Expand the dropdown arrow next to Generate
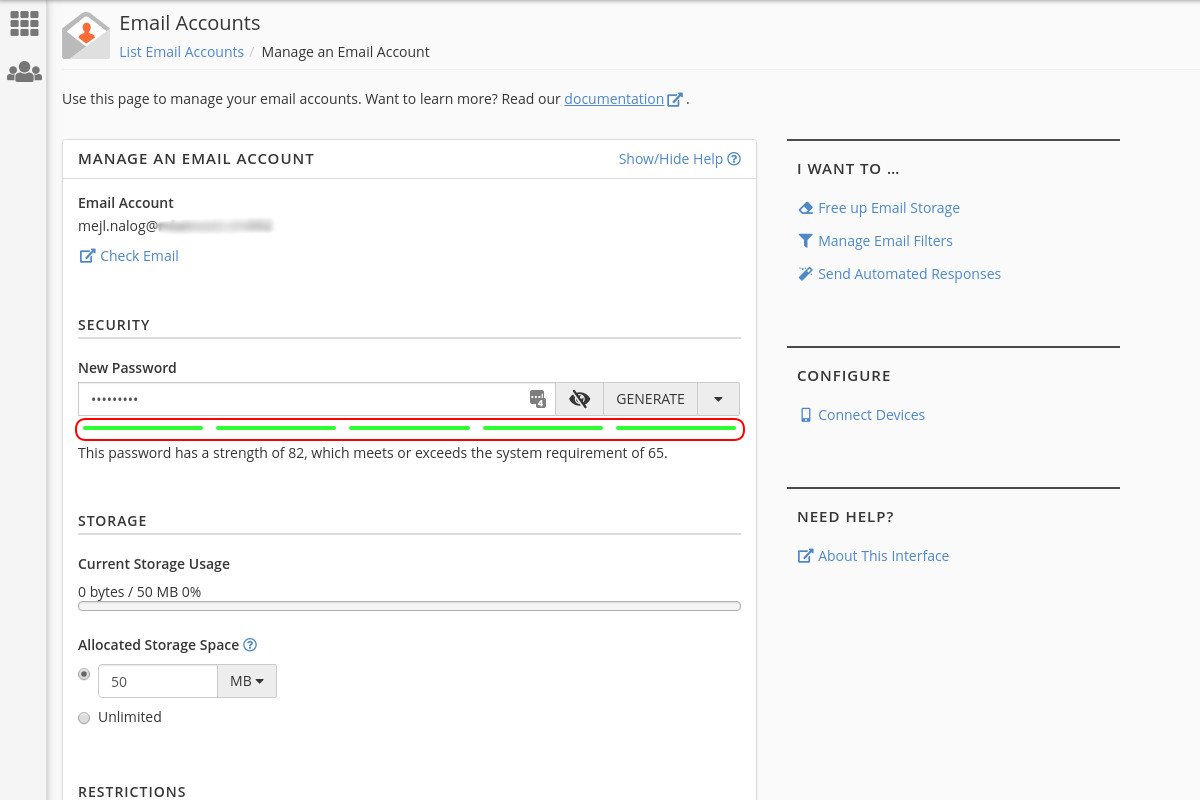 (x=718, y=399)
